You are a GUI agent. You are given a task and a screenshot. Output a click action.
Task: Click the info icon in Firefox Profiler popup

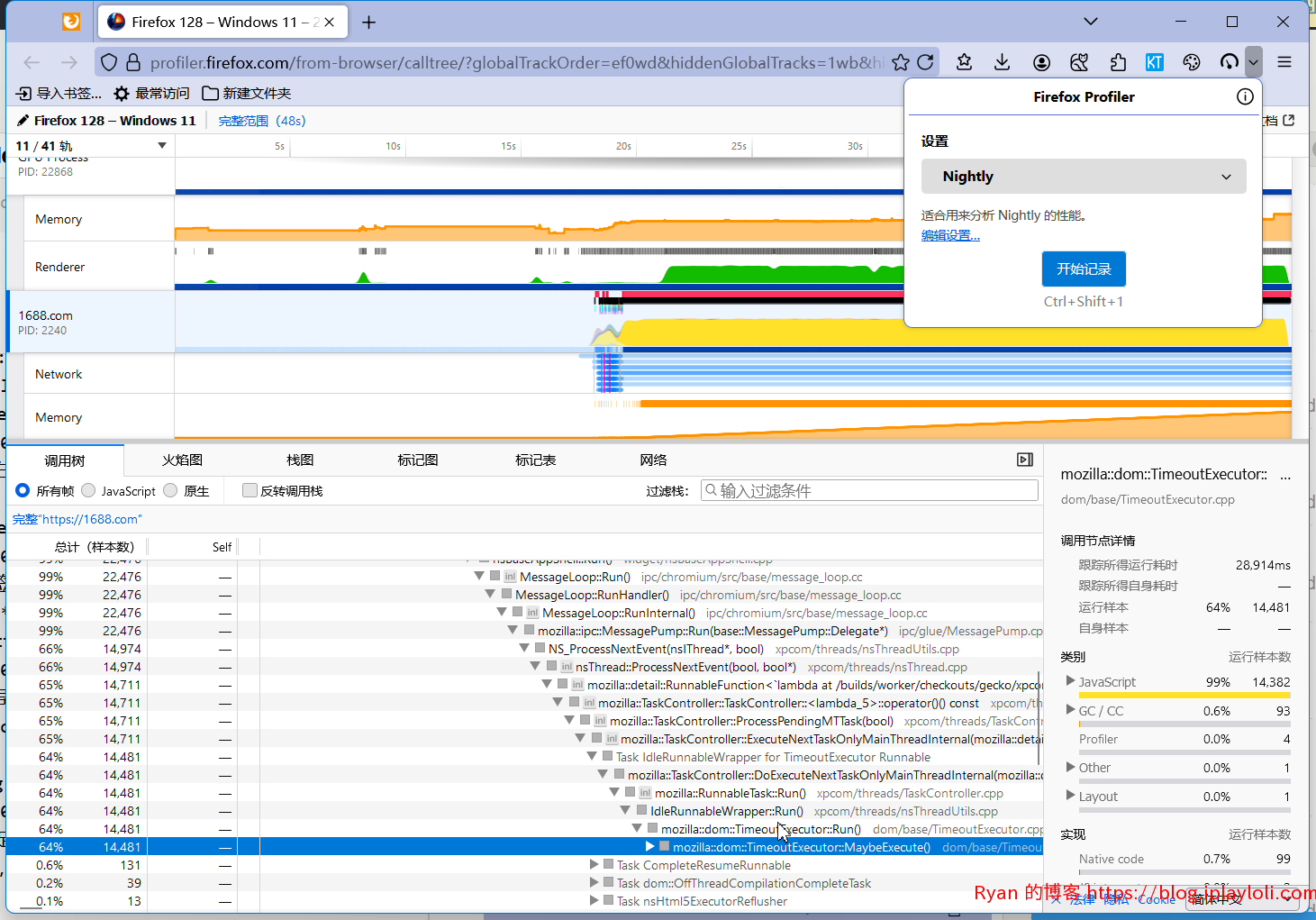[1245, 96]
